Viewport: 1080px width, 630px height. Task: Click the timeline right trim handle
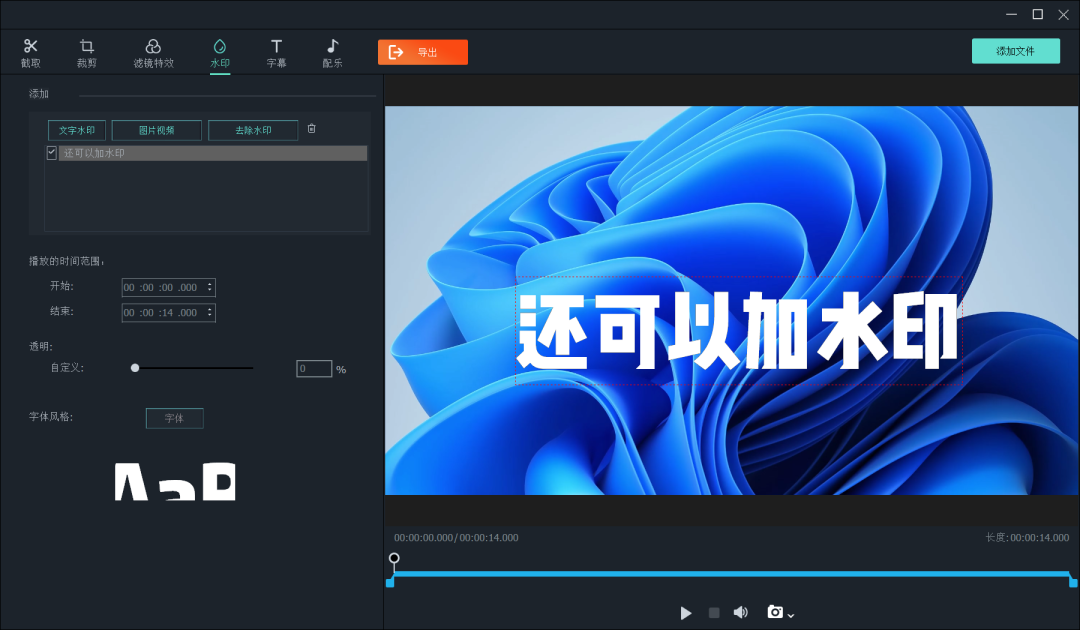pos(1072,582)
